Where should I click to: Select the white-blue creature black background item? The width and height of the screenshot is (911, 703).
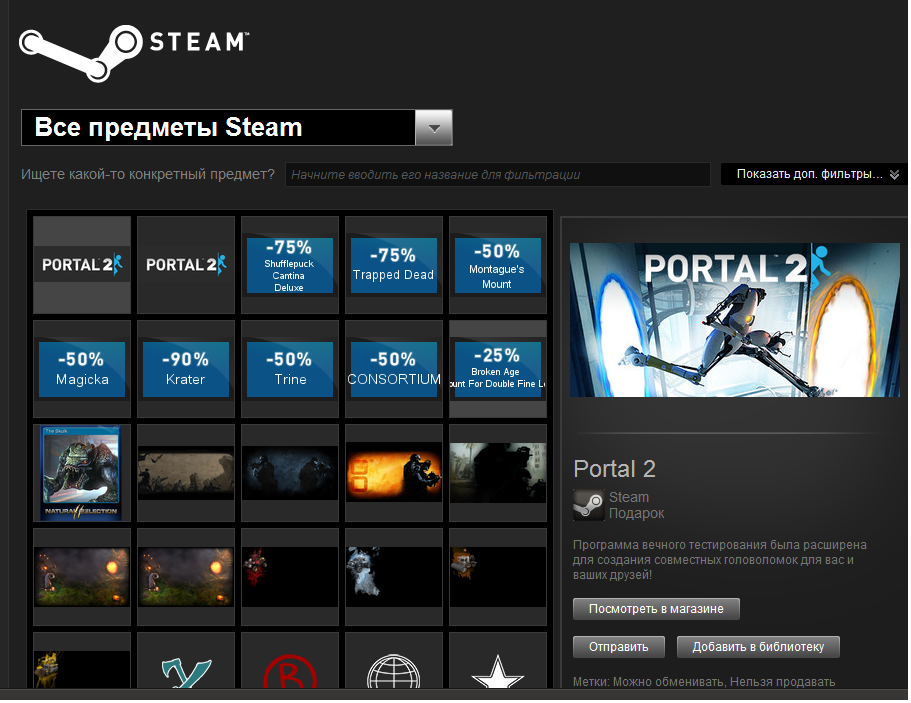(x=394, y=577)
